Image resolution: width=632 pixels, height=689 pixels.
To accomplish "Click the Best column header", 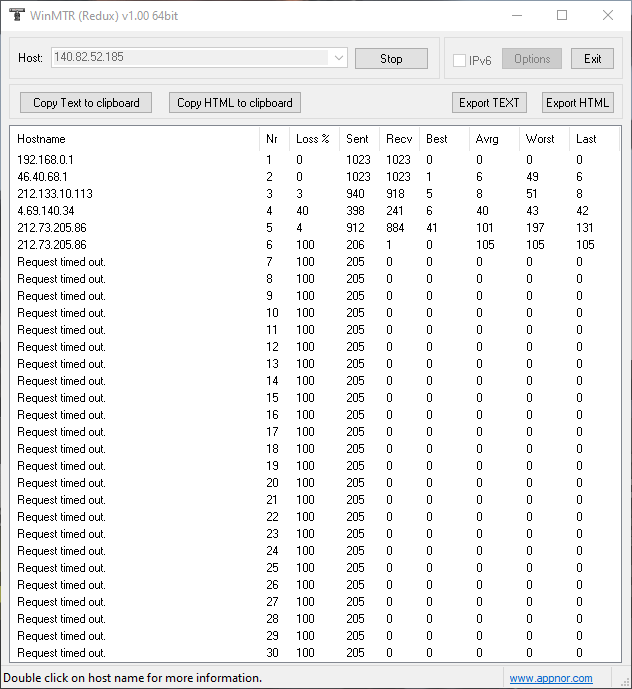I will point(444,139).
